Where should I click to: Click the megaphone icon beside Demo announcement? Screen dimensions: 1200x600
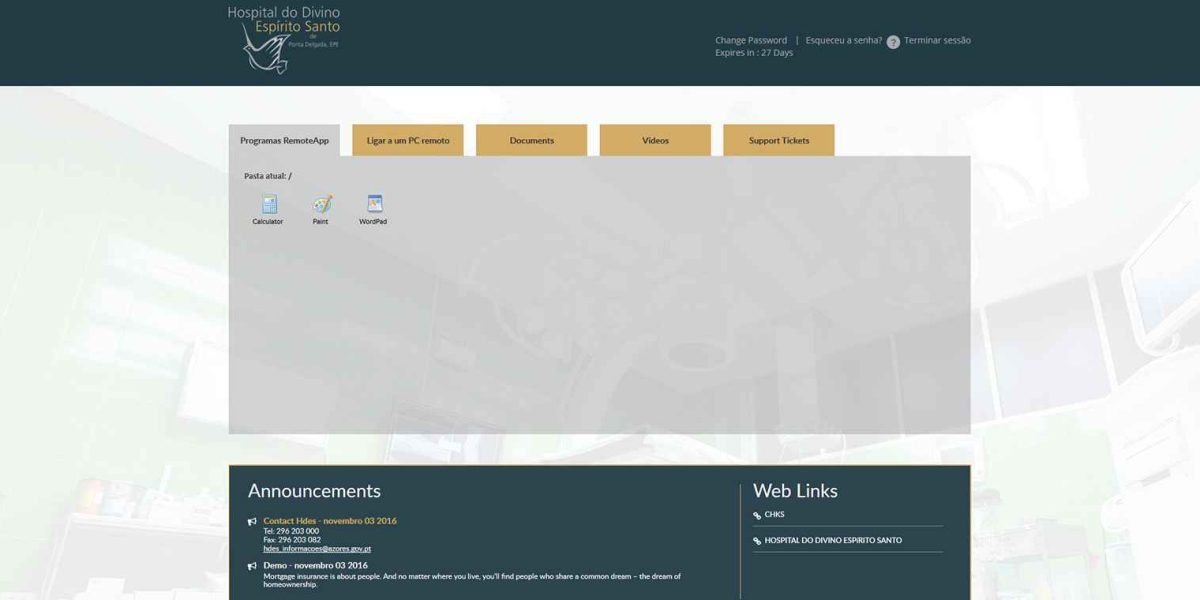pyautogui.click(x=250, y=565)
